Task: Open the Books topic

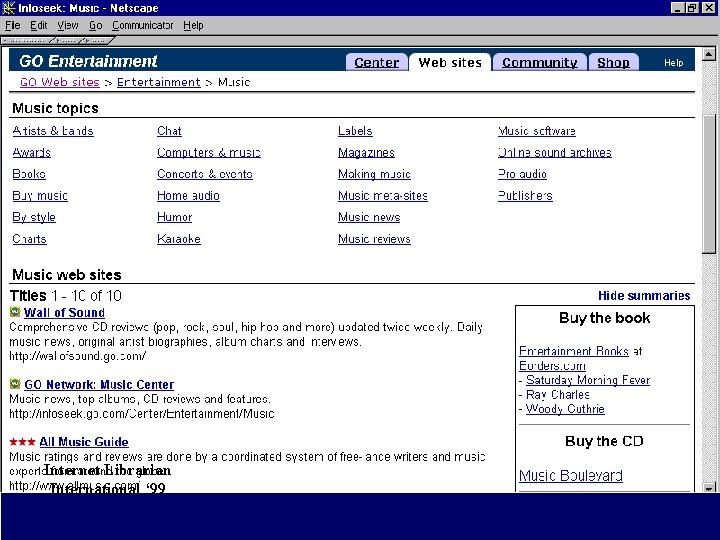Action: 29,174
